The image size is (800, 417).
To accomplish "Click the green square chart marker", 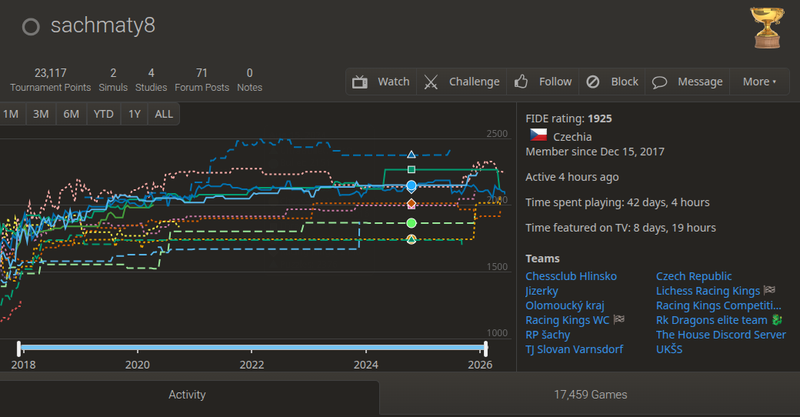I will click(x=411, y=169).
